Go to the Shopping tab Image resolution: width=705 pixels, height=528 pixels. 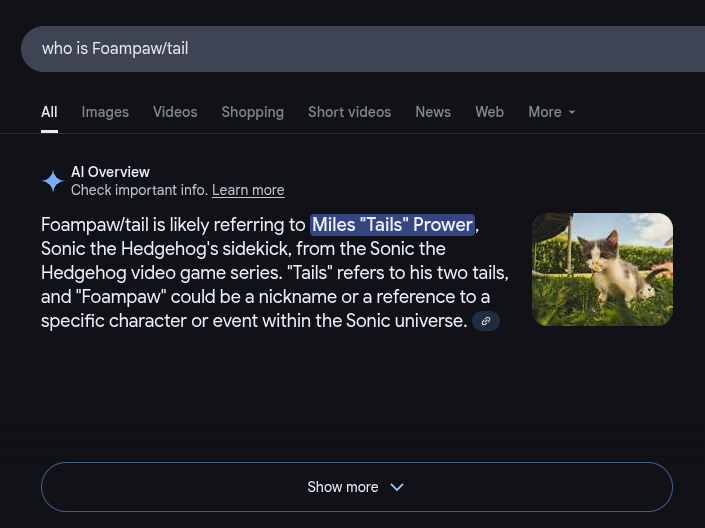pos(253,112)
